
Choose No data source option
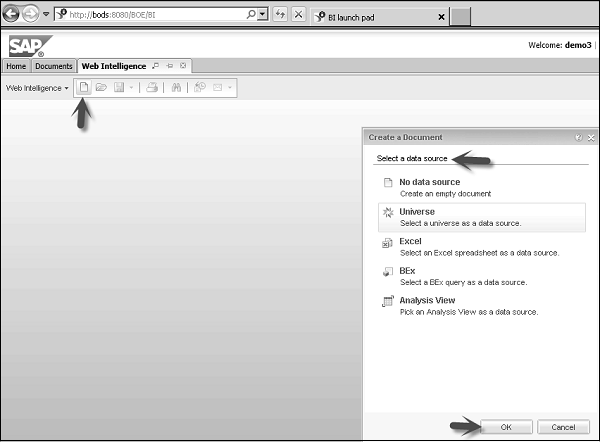pyautogui.click(x=481, y=188)
